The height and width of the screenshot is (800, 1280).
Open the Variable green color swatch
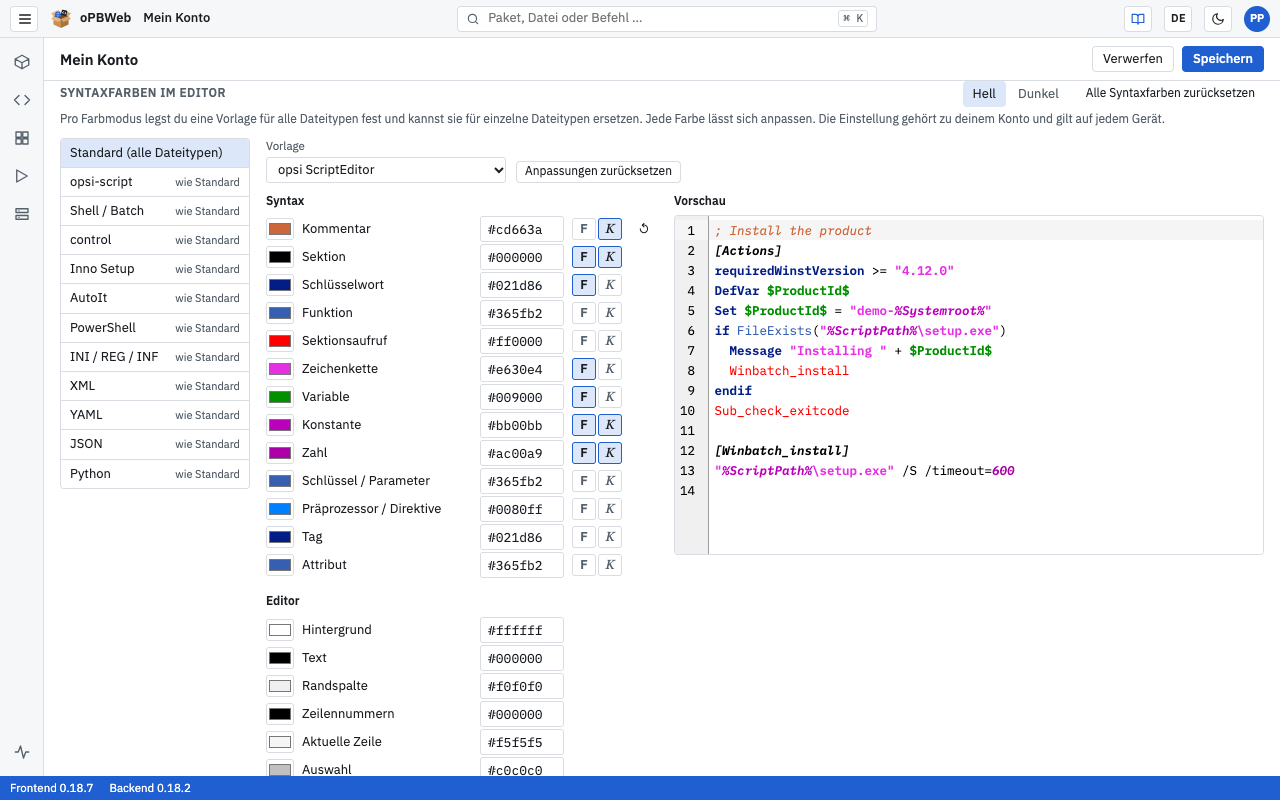280,397
